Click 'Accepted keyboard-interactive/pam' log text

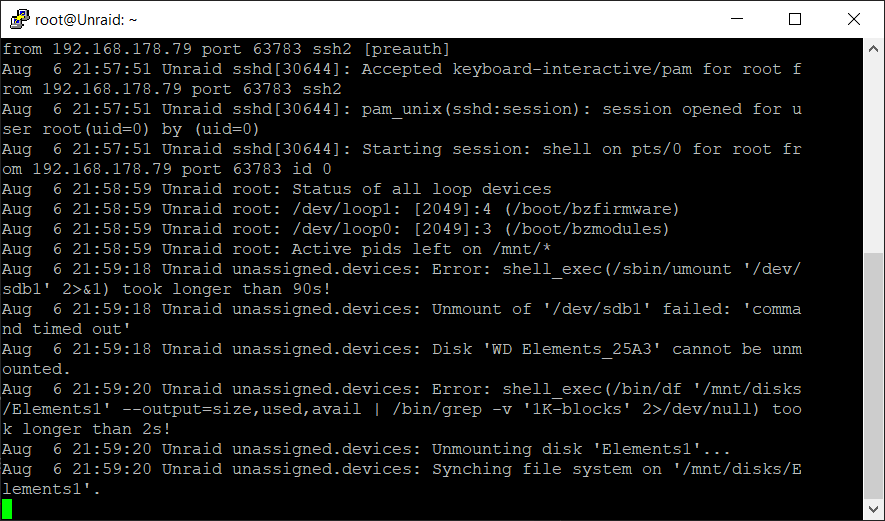tap(527, 69)
